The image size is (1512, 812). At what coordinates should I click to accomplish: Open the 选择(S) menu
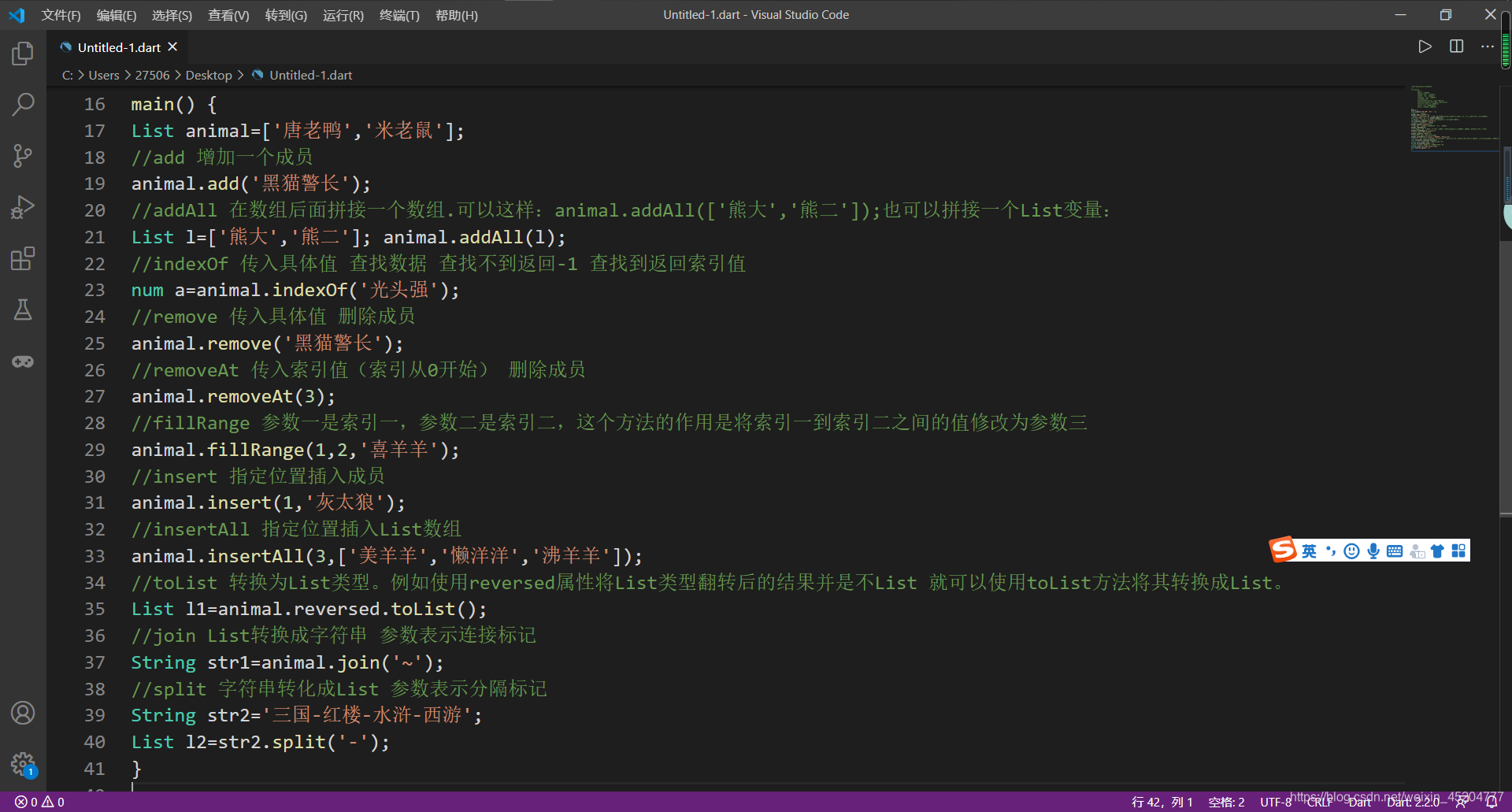(x=172, y=15)
